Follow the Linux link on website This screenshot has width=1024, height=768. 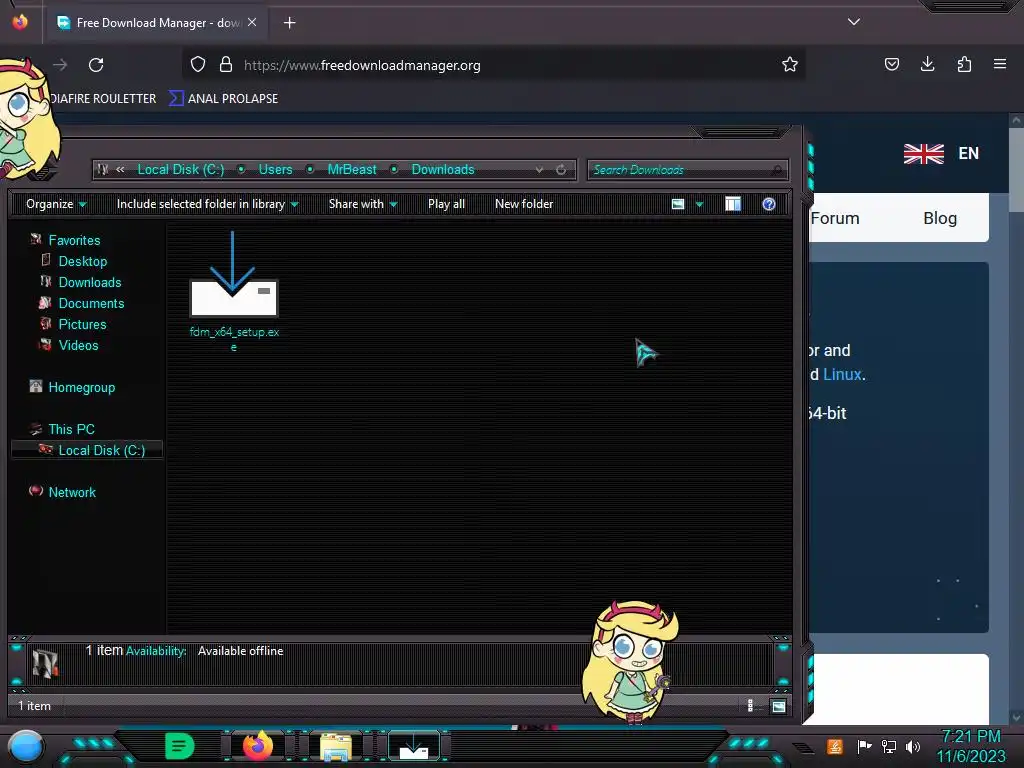point(842,374)
